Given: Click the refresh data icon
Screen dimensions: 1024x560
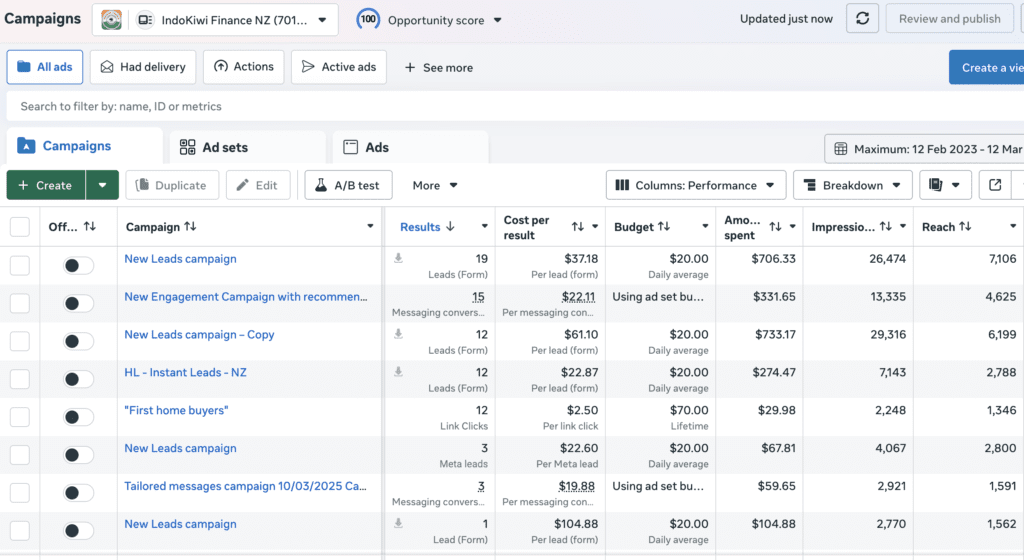Looking at the screenshot, I should 862,19.
